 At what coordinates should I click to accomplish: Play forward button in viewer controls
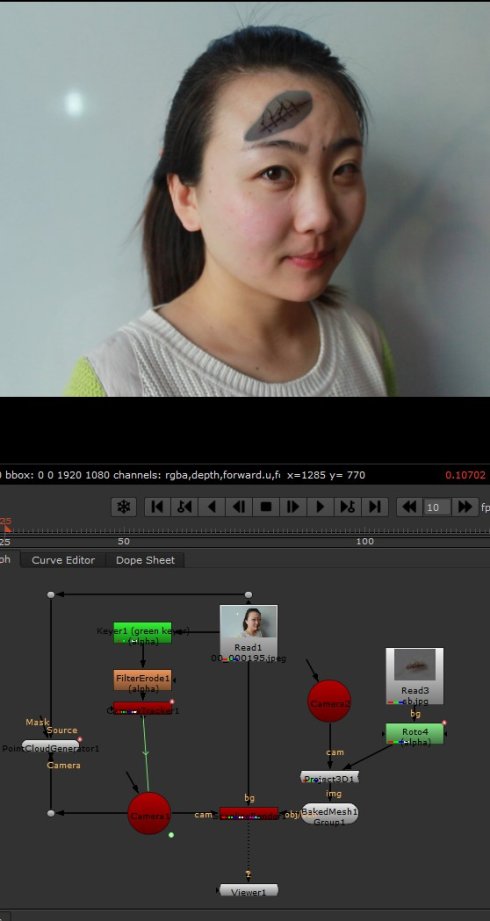[320, 507]
